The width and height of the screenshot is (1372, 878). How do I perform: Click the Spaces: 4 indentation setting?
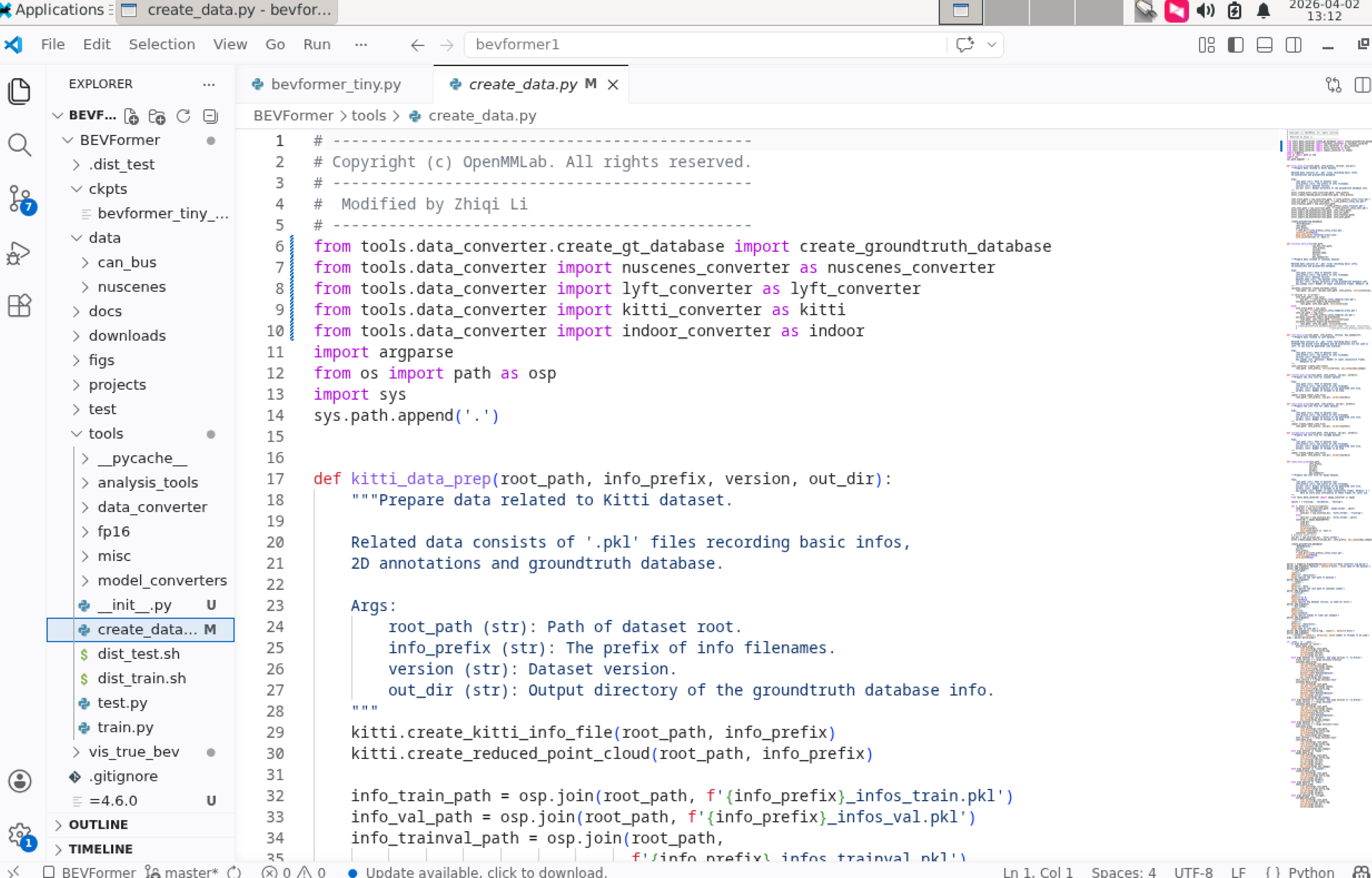click(1123, 872)
